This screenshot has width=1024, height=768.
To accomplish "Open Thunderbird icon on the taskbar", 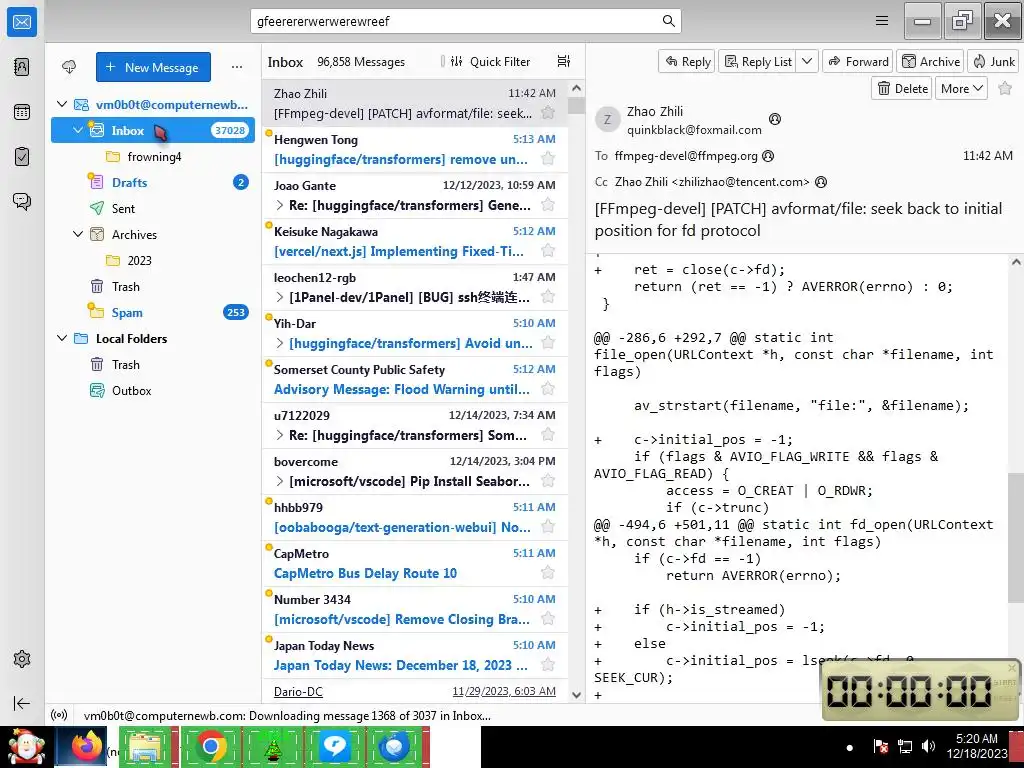I will coord(394,746).
